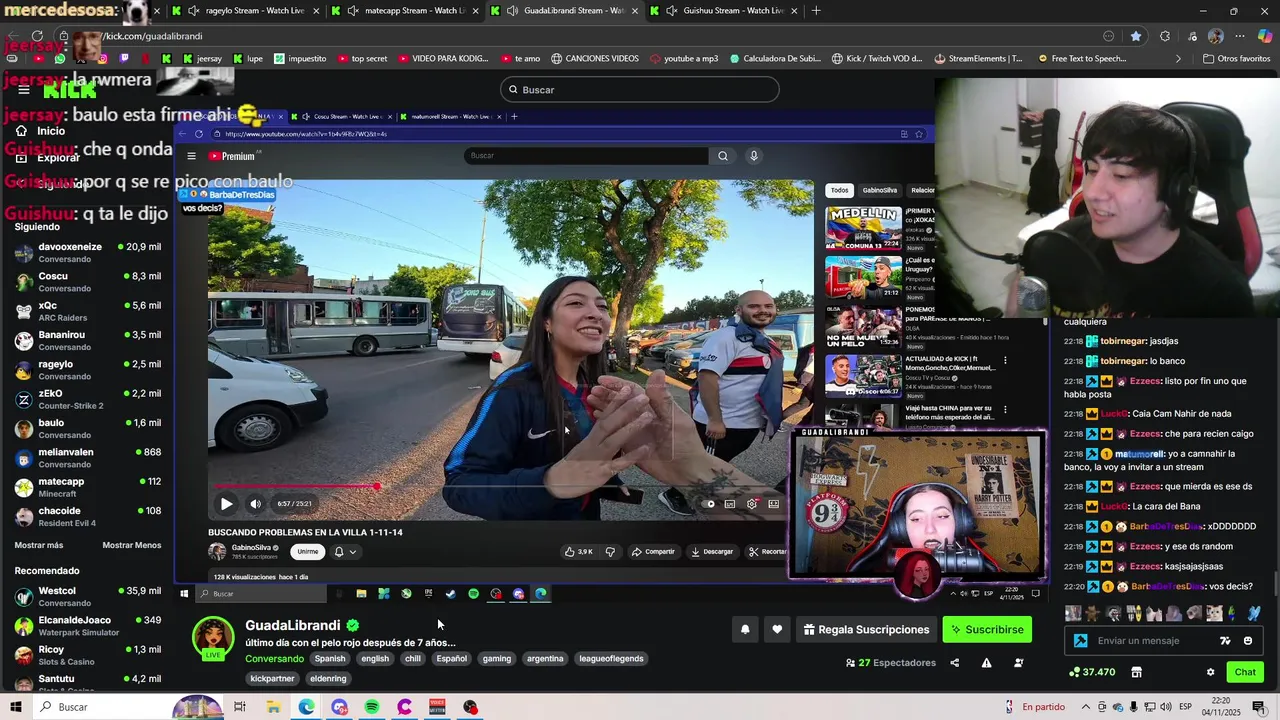Expand the bookmarks bar overflow chevron
This screenshot has height=720, width=1280.
pyautogui.click(x=1177, y=59)
